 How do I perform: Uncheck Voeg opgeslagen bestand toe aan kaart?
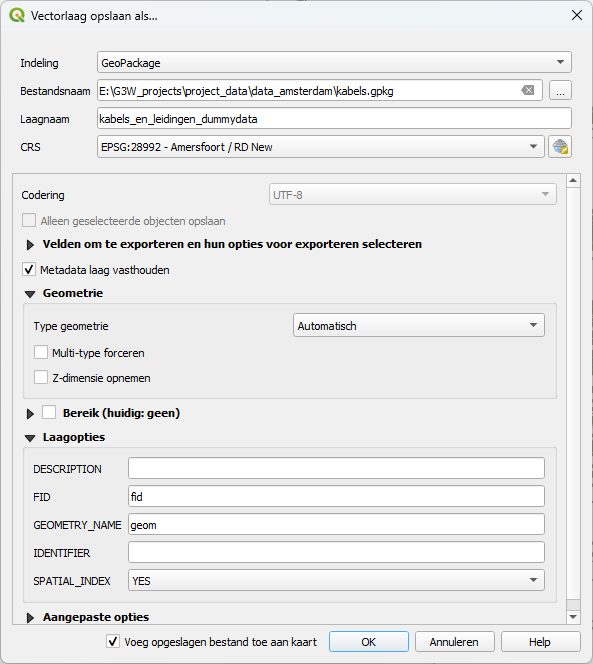[113, 642]
